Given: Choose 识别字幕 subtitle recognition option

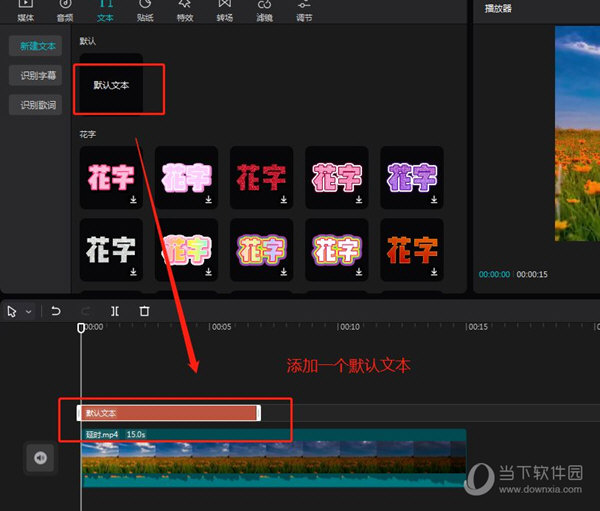Looking at the screenshot, I should (35, 76).
